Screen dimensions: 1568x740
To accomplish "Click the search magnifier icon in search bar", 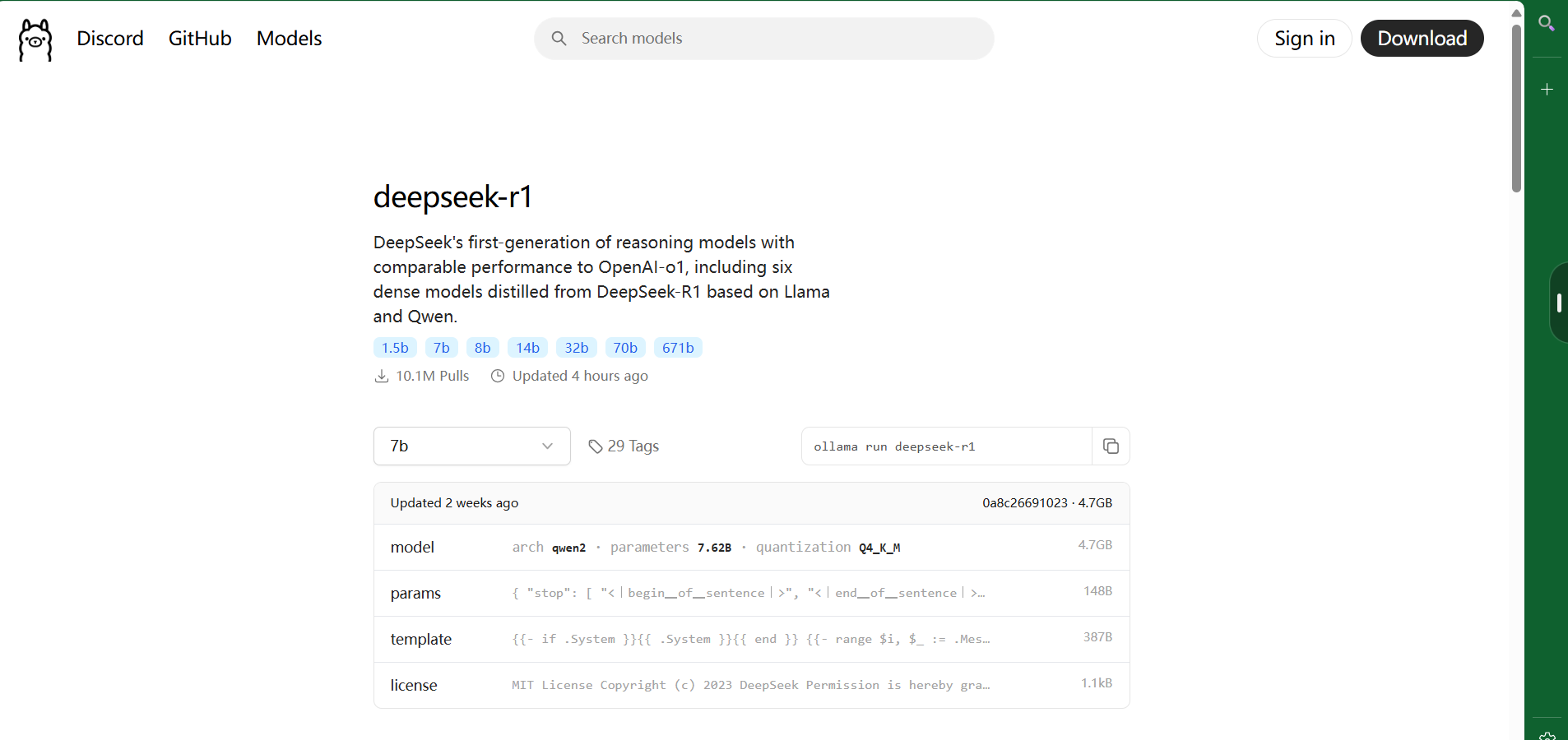I will pos(559,39).
